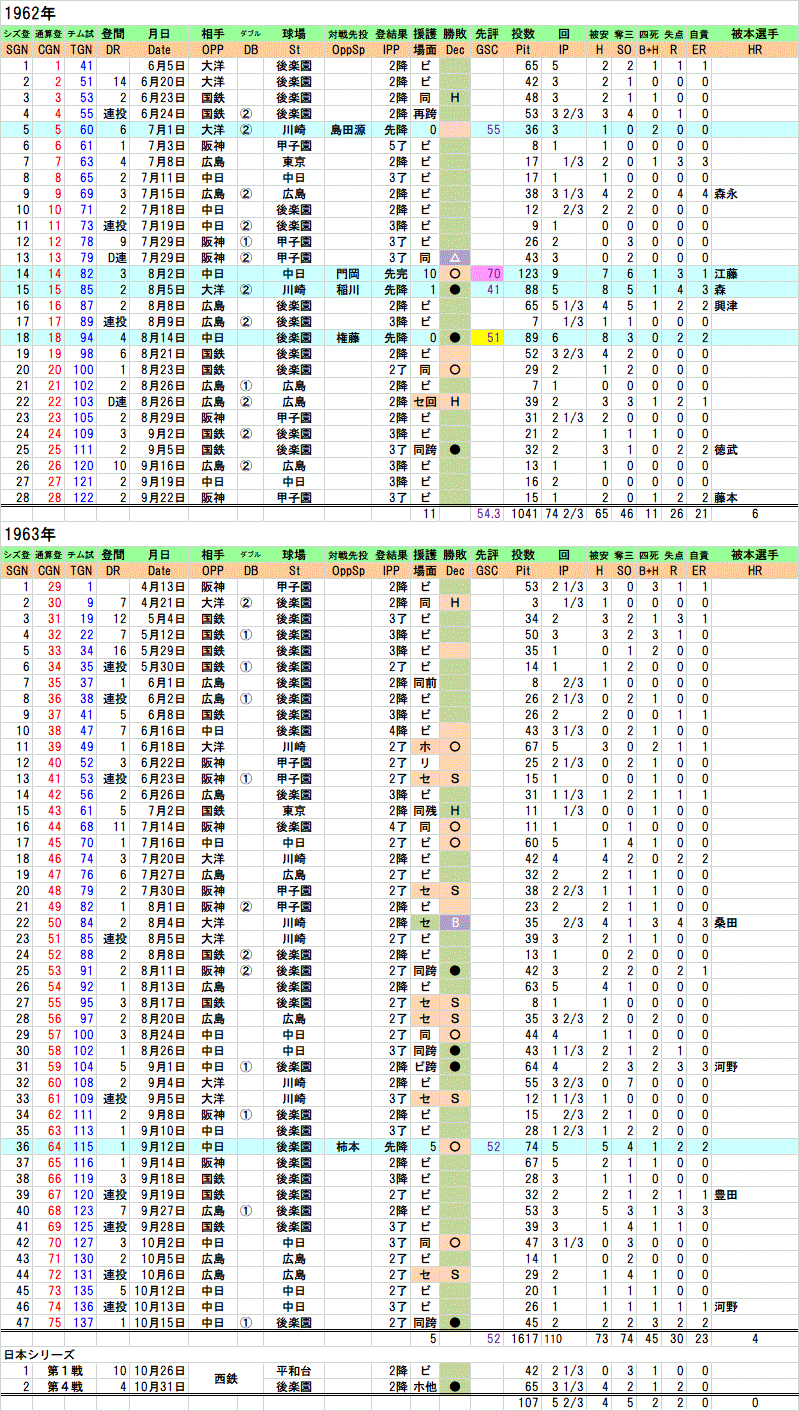Select the highlighted GSC value 70

point(488,273)
